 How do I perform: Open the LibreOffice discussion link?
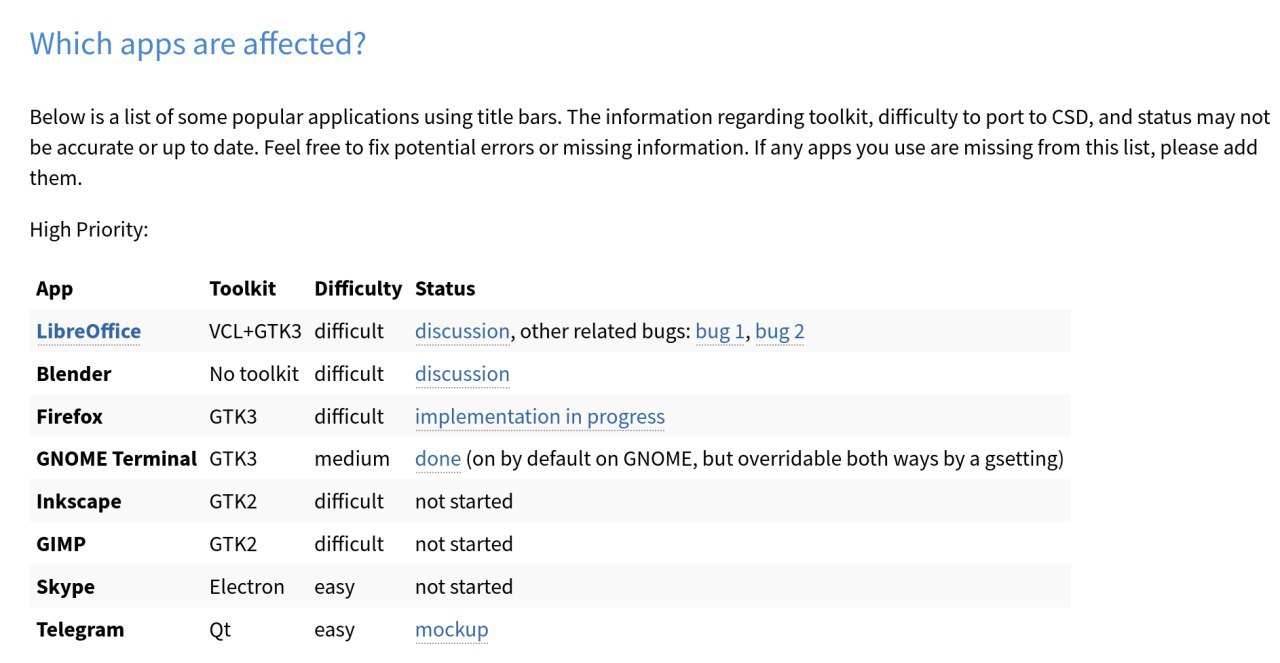click(462, 331)
